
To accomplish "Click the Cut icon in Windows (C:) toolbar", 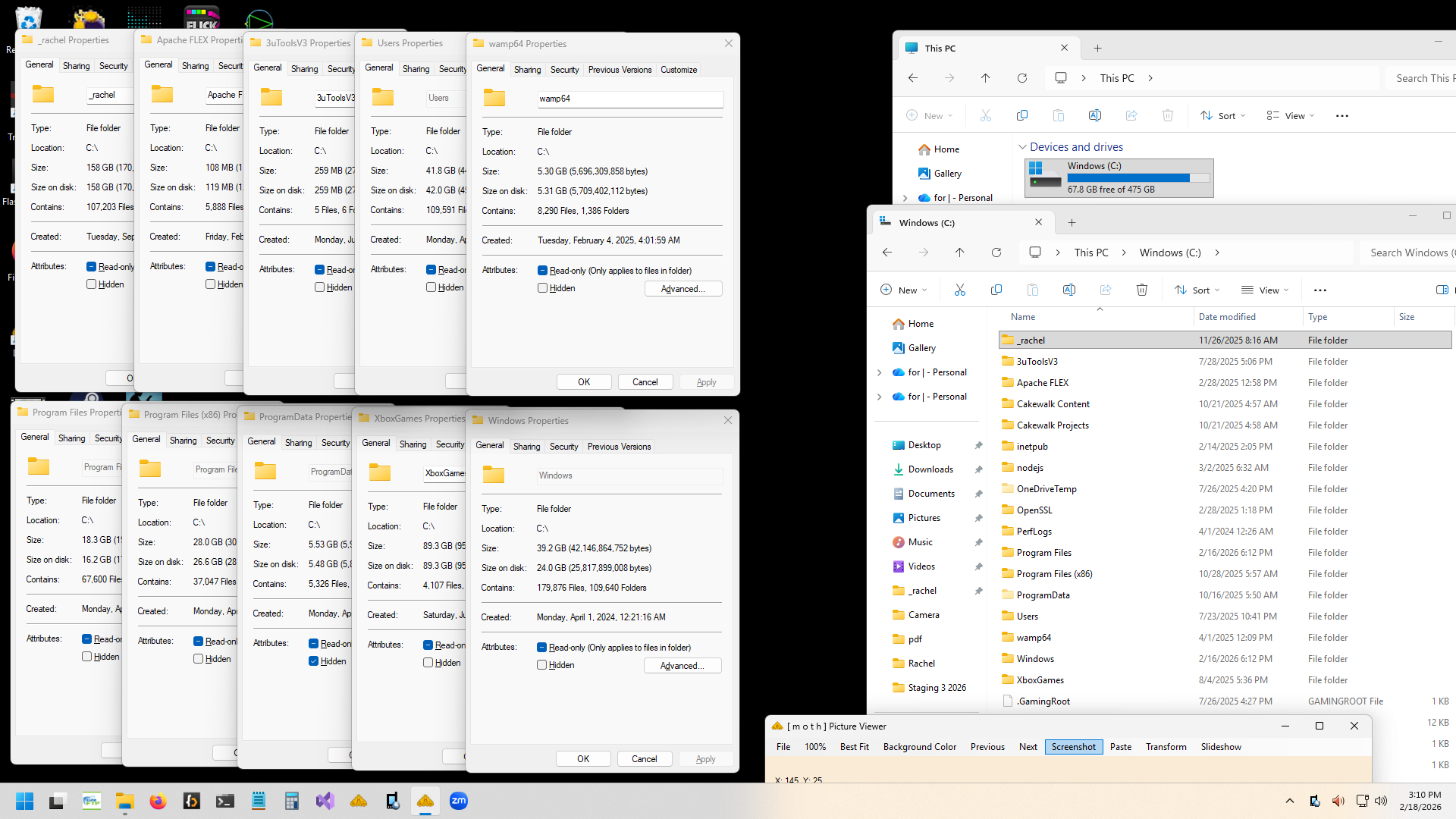I will [960, 290].
